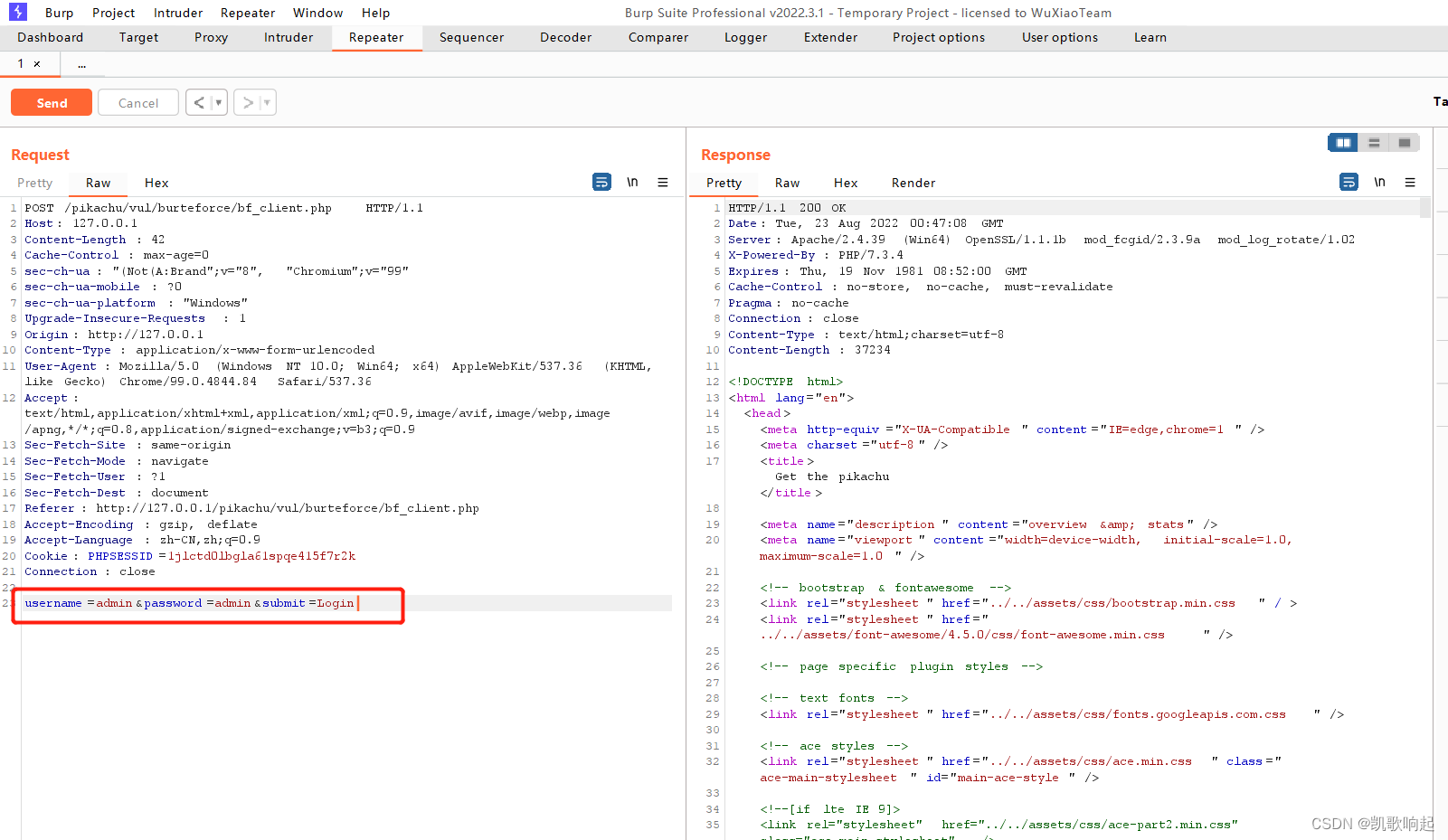The image size is (1448, 840).
Task: Go forward to next request in history
Action: [x=248, y=103]
